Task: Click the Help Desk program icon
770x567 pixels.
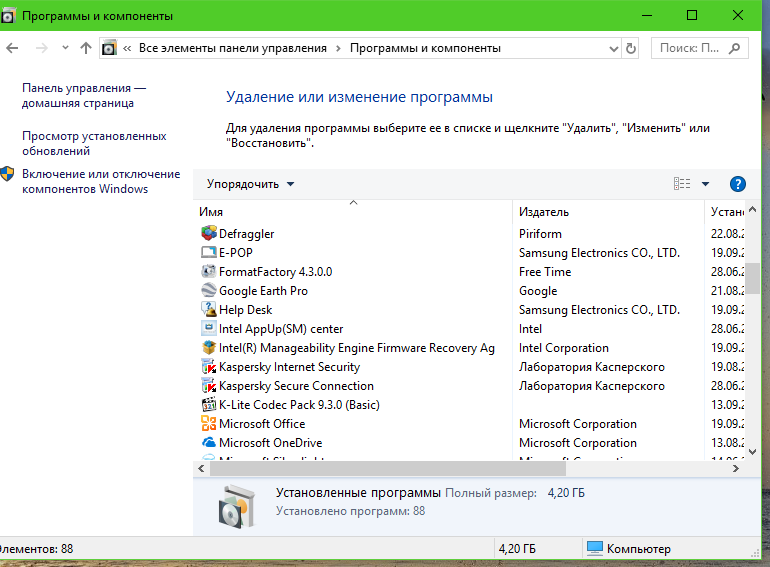Action: tap(209, 309)
